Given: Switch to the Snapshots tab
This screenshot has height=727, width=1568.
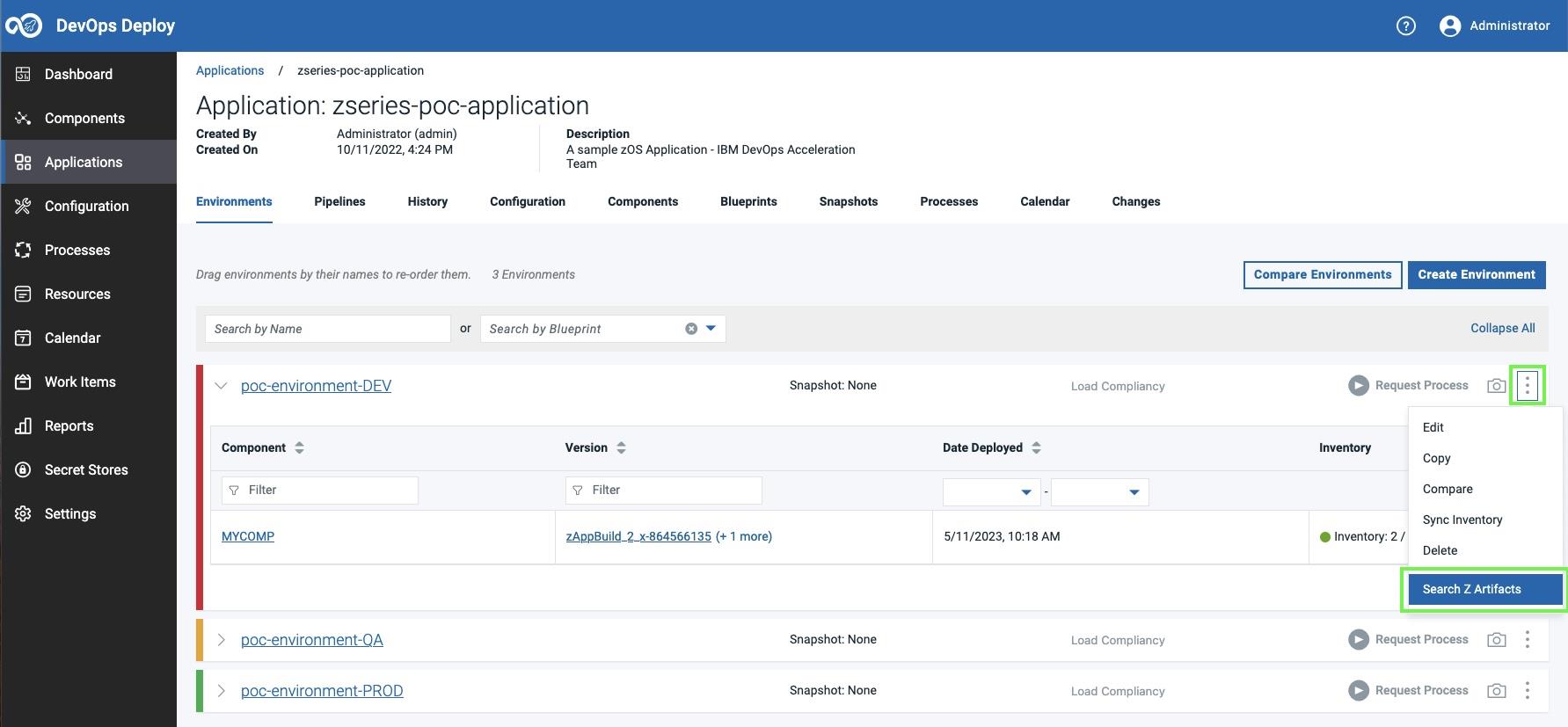Looking at the screenshot, I should (848, 202).
